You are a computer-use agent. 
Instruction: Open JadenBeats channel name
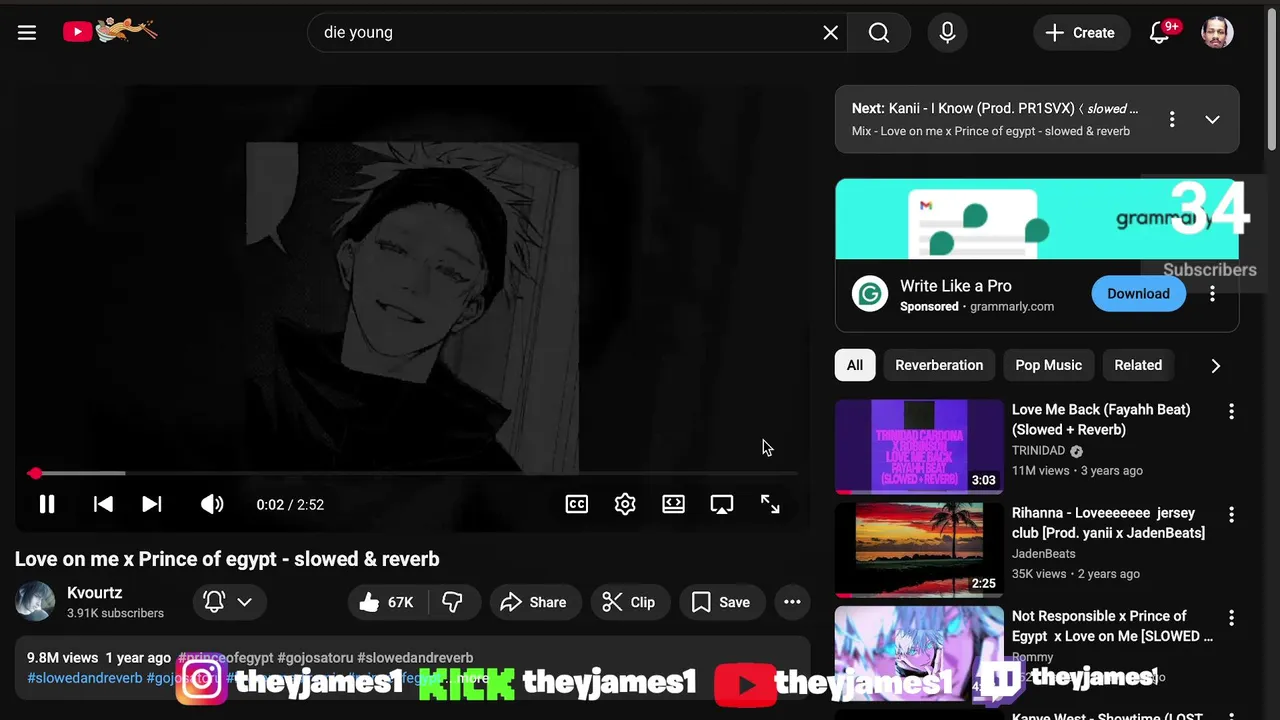click(x=1044, y=554)
